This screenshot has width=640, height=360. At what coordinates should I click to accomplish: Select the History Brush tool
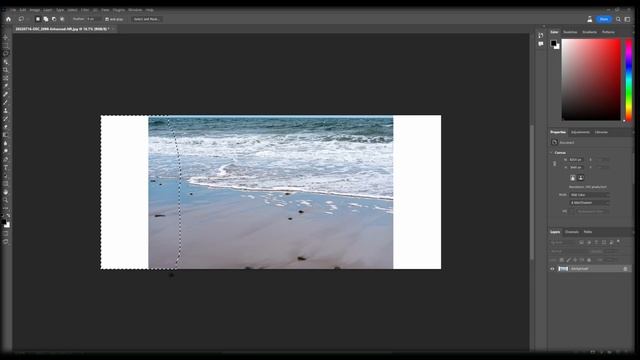click(6, 119)
